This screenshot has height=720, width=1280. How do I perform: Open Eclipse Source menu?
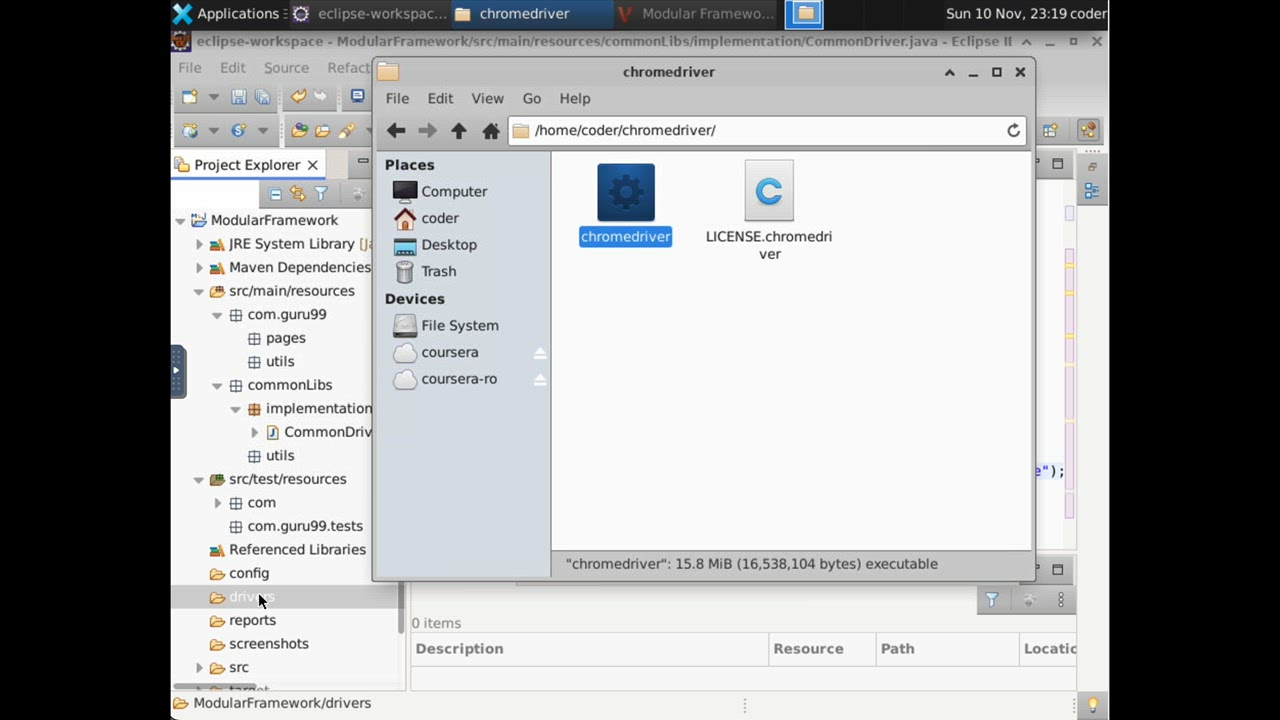(x=286, y=68)
